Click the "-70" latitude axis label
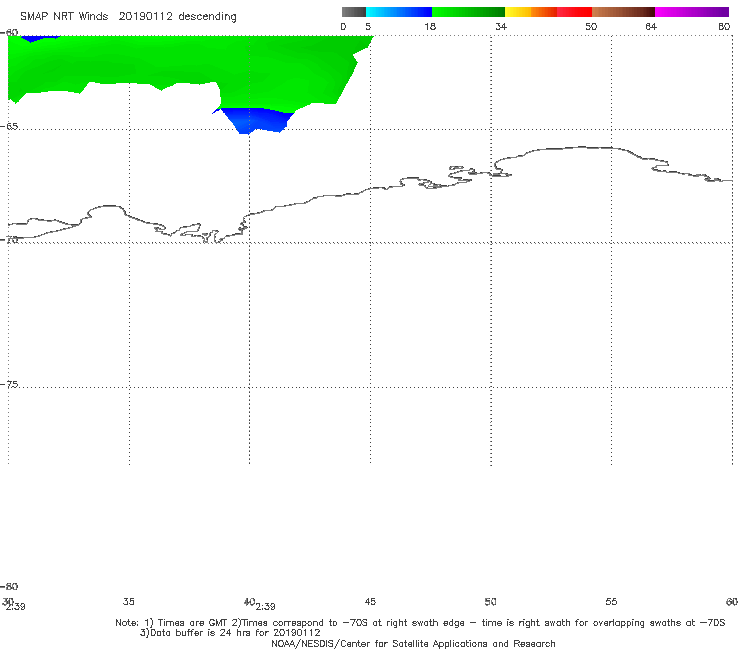Image resolution: width=740 pixels, height=650 pixels. 9,239
